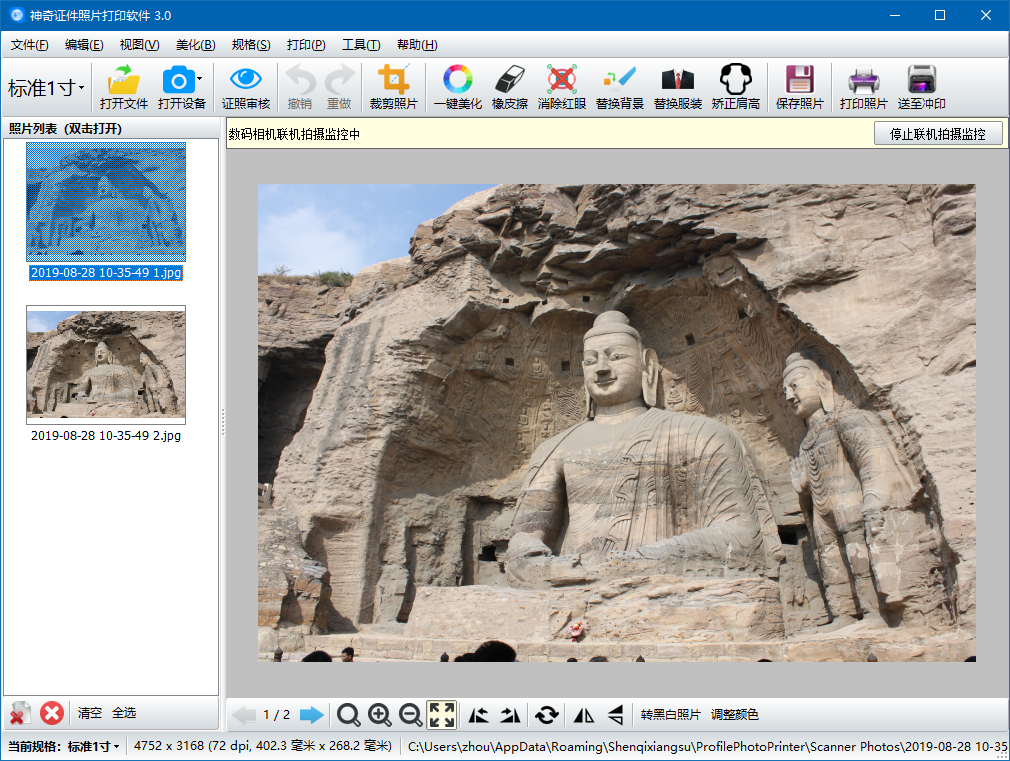Open the 调整颜色 color adjustment
The width and height of the screenshot is (1010, 761).
[x=735, y=715]
